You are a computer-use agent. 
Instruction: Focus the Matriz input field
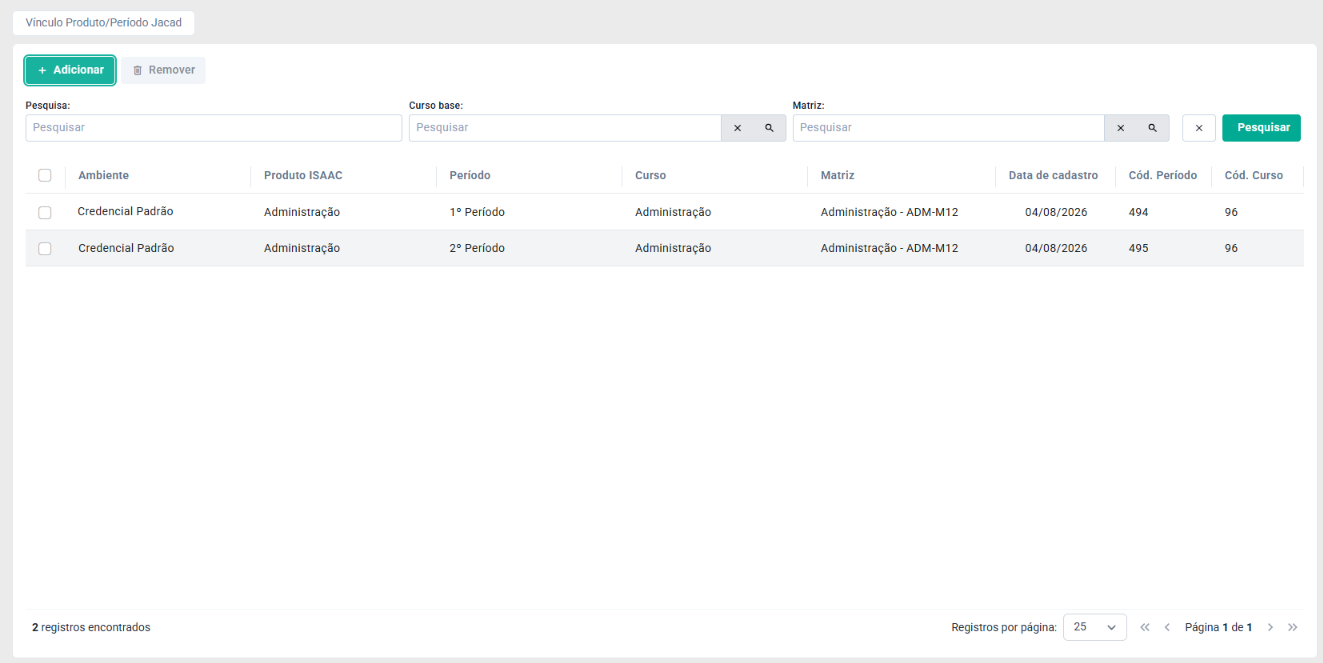tap(949, 128)
